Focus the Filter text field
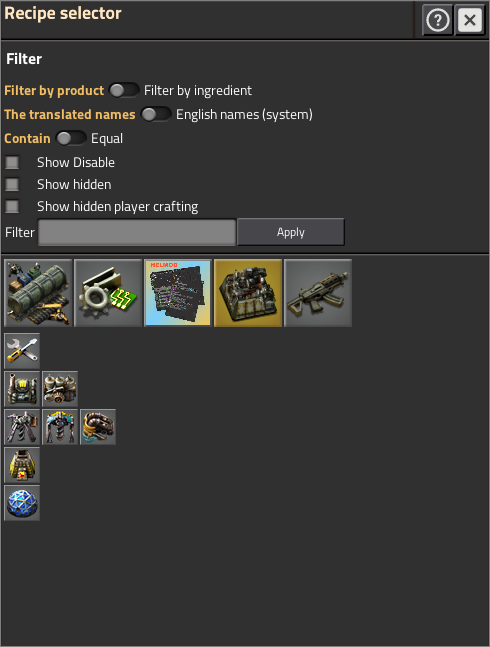Viewport: 490px width, 647px height. 137,232
